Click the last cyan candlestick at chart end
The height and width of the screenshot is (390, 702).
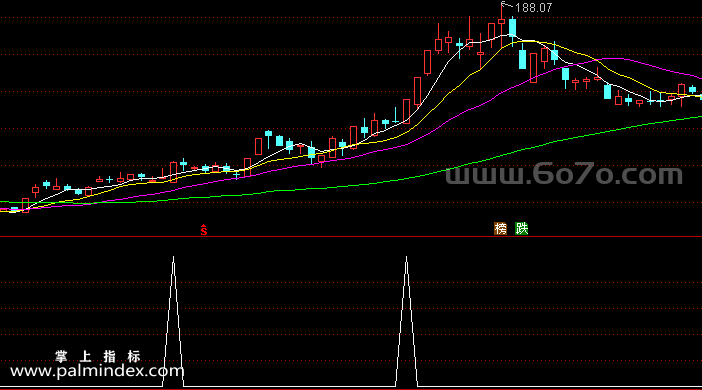[x=692, y=89]
